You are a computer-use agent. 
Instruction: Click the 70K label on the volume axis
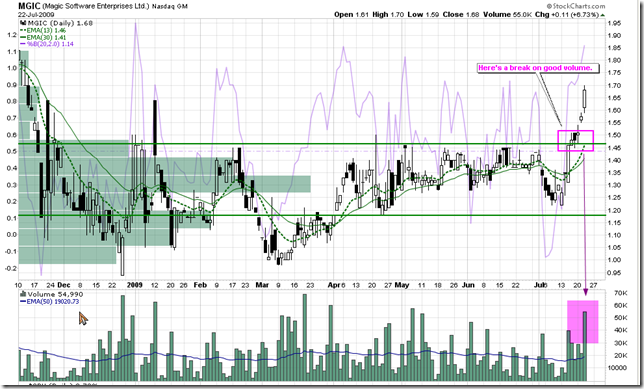(x=620, y=293)
